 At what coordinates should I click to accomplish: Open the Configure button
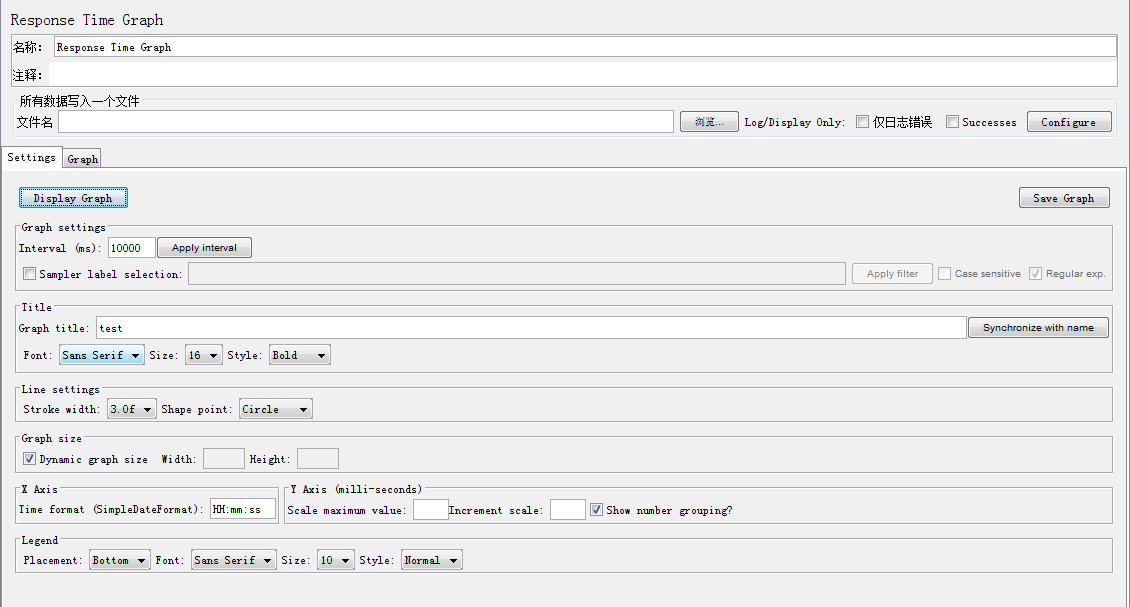point(1069,122)
